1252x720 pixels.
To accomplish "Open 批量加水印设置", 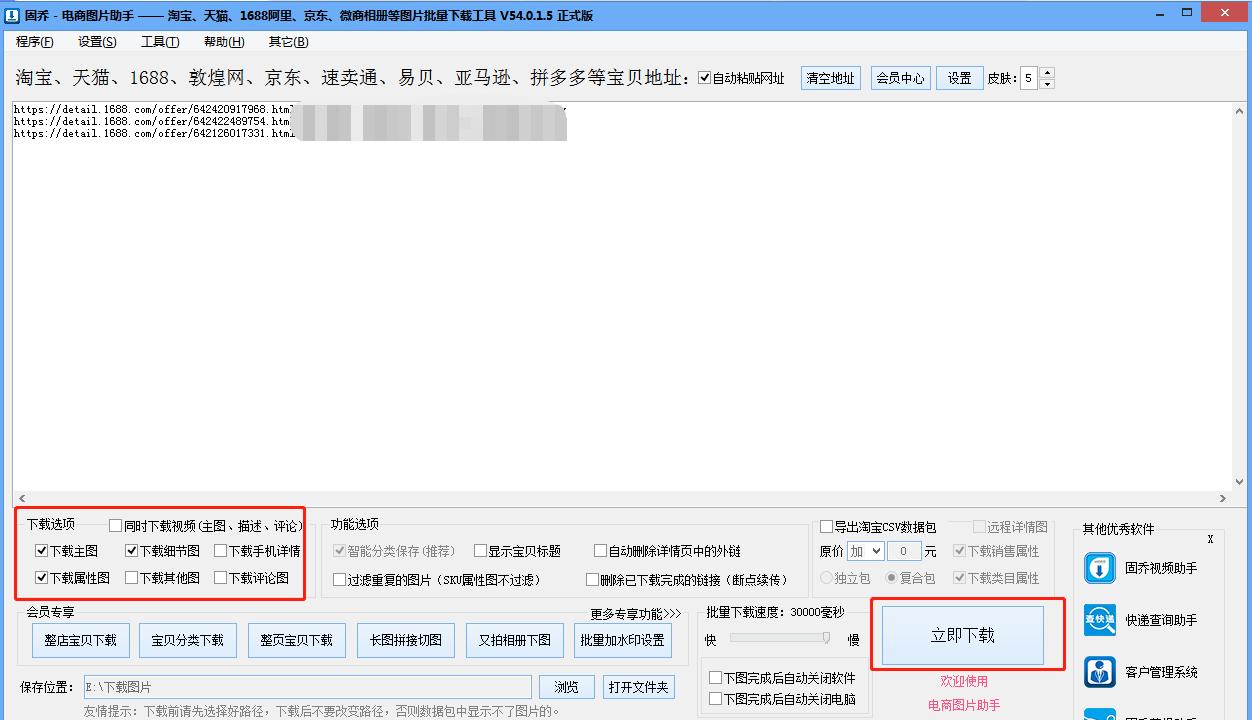I will click(x=622, y=641).
